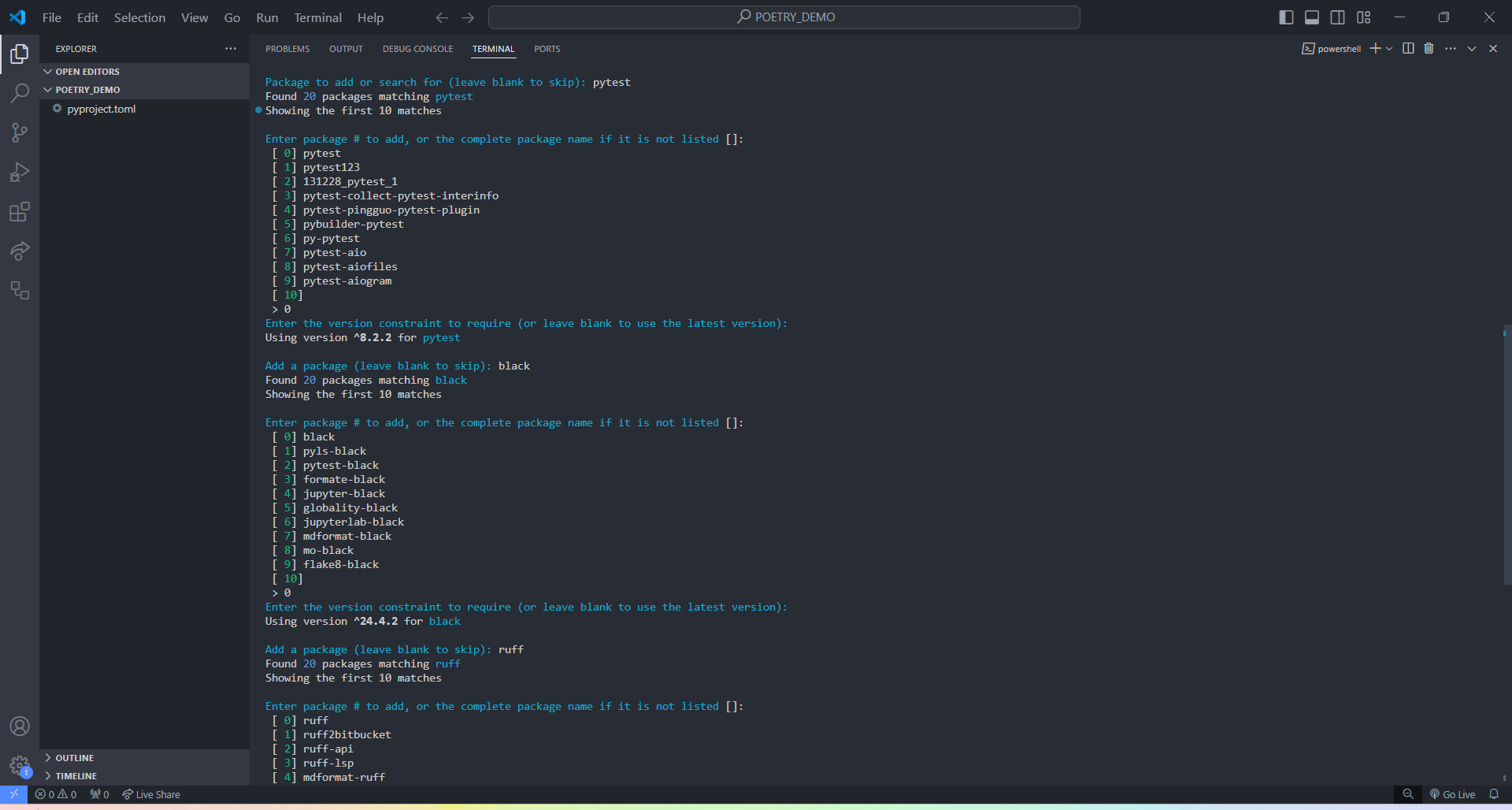The width and height of the screenshot is (1512, 810).
Task: Click the 'pytest-aiogram' terminal line
Action: click(x=347, y=281)
